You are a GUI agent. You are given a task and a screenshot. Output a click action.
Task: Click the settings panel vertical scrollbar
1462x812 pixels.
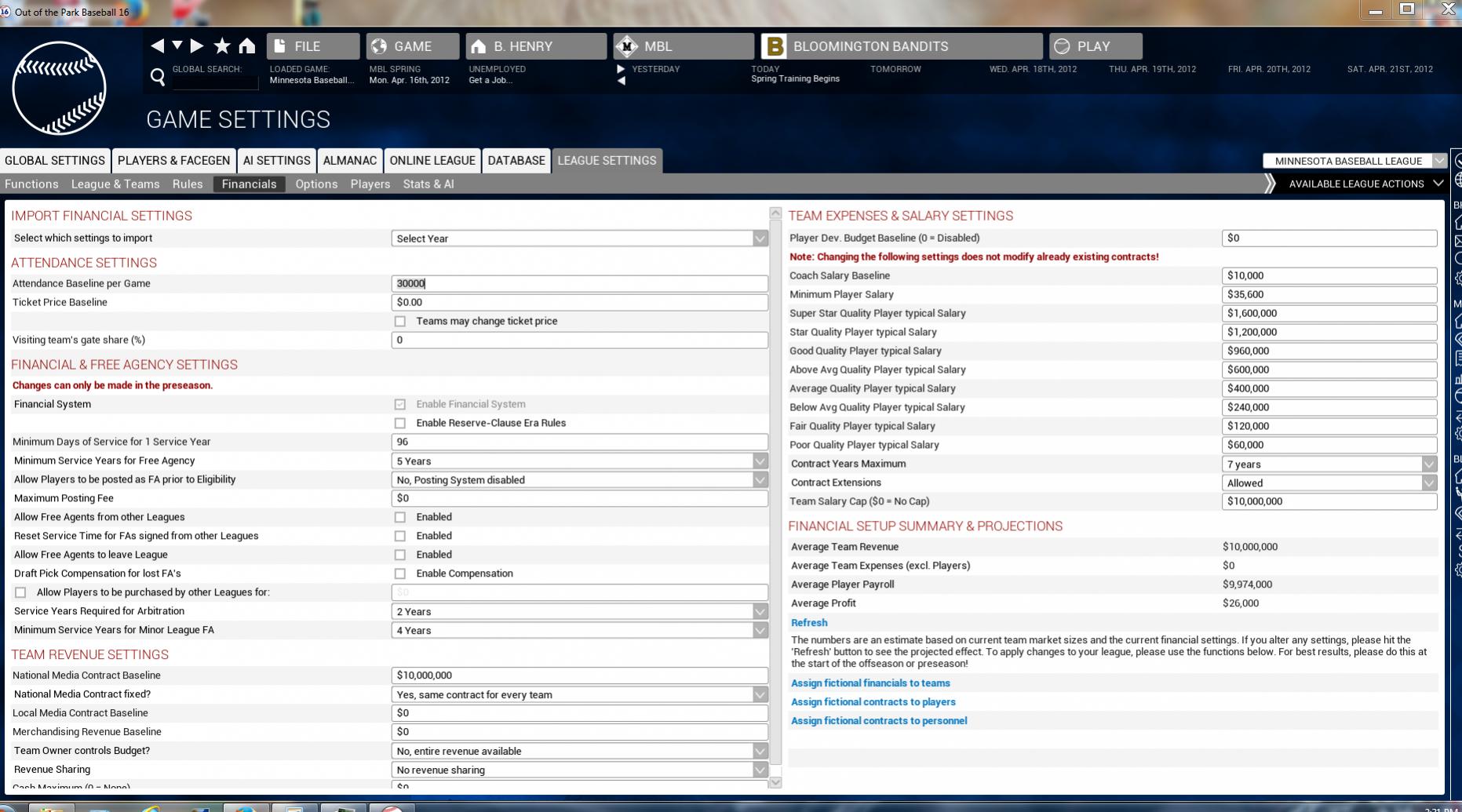pos(775,486)
